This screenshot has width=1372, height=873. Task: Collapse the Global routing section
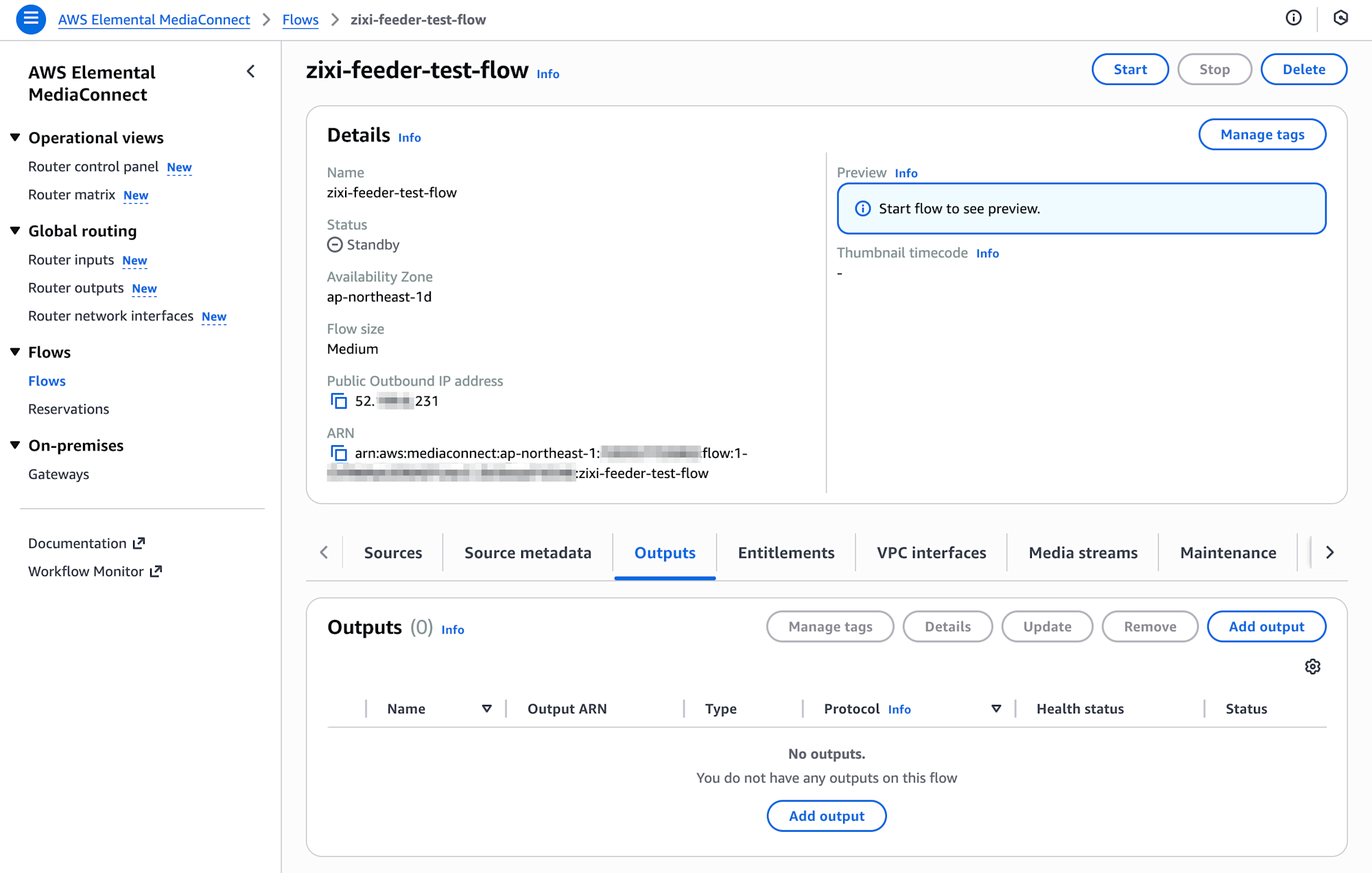pos(15,231)
